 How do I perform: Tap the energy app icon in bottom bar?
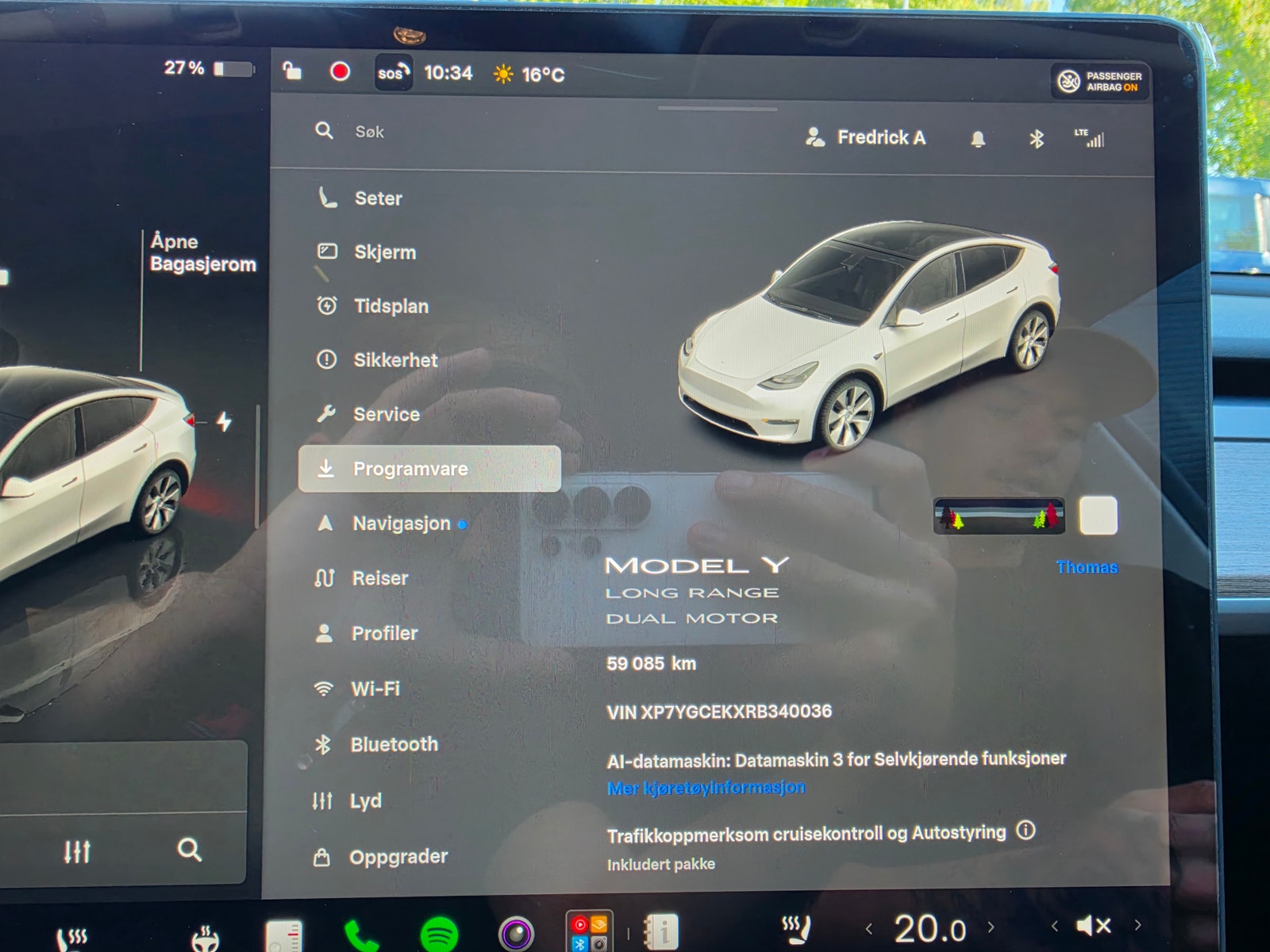coord(284,937)
